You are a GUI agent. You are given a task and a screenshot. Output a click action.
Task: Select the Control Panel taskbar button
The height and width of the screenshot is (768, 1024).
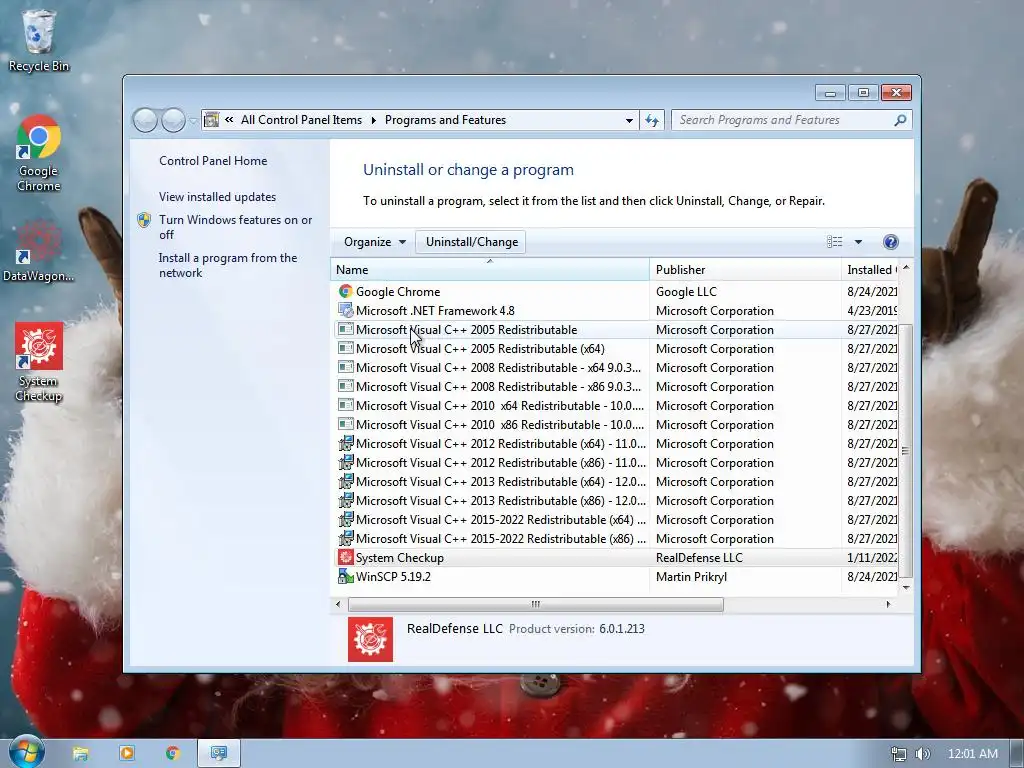click(219, 753)
